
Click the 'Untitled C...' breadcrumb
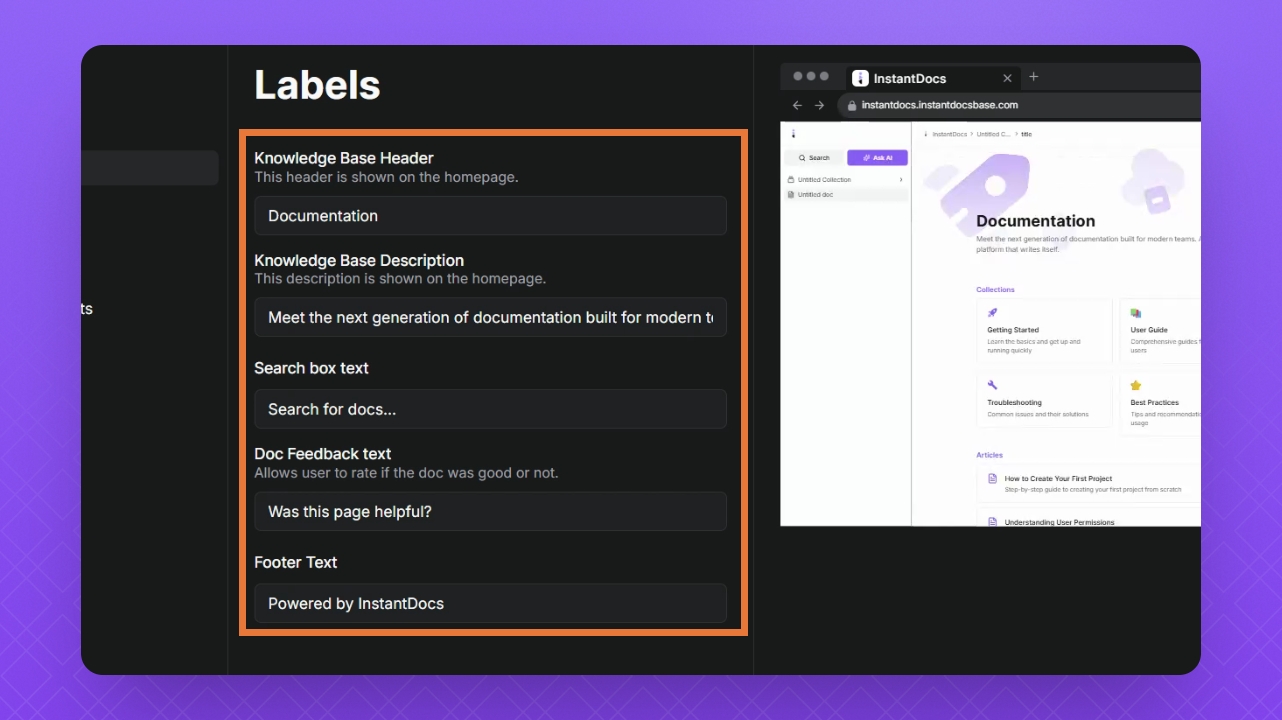[994, 134]
